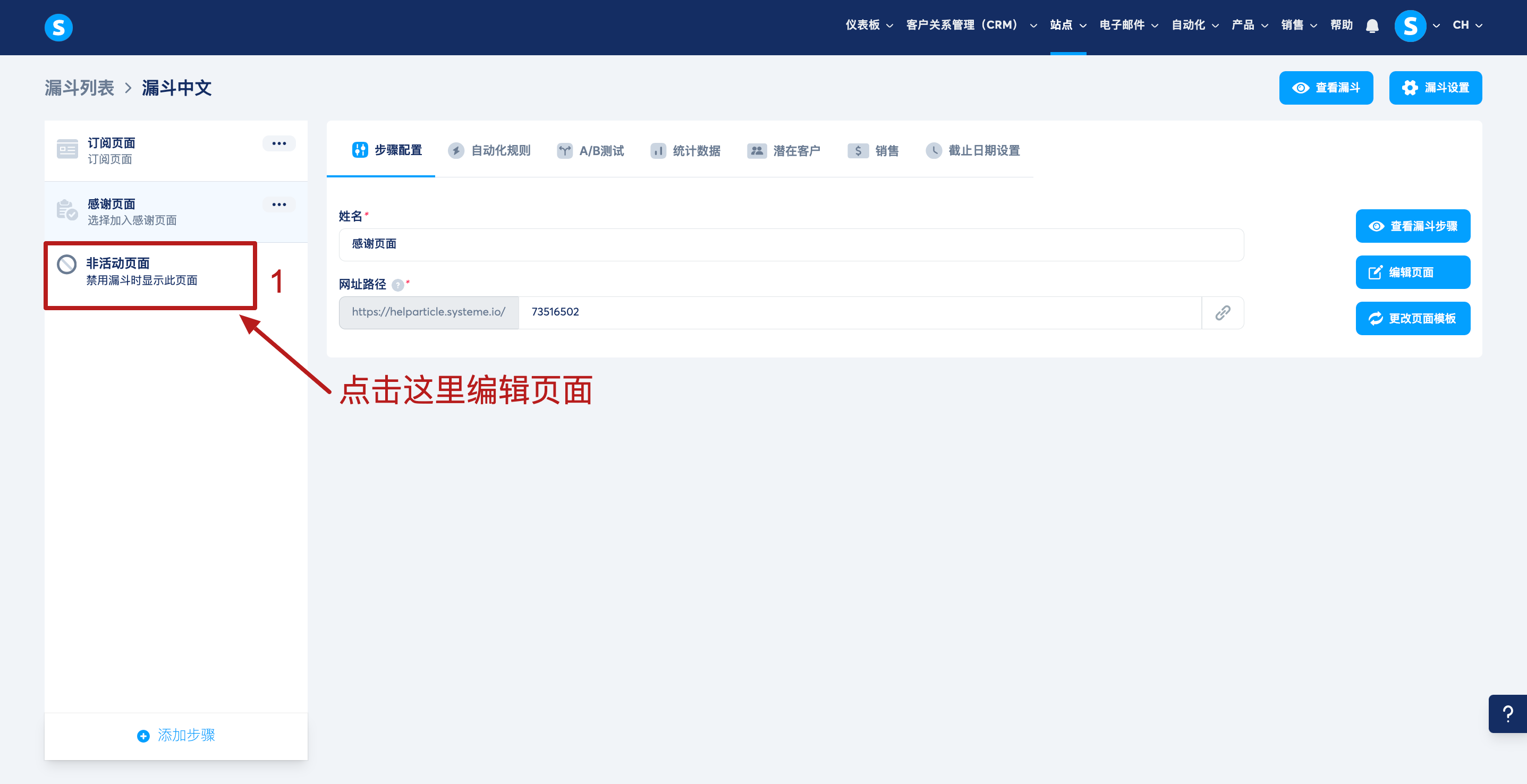The height and width of the screenshot is (784, 1527).
Task: Click the Systeme.io logo icon
Action: point(58,27)
